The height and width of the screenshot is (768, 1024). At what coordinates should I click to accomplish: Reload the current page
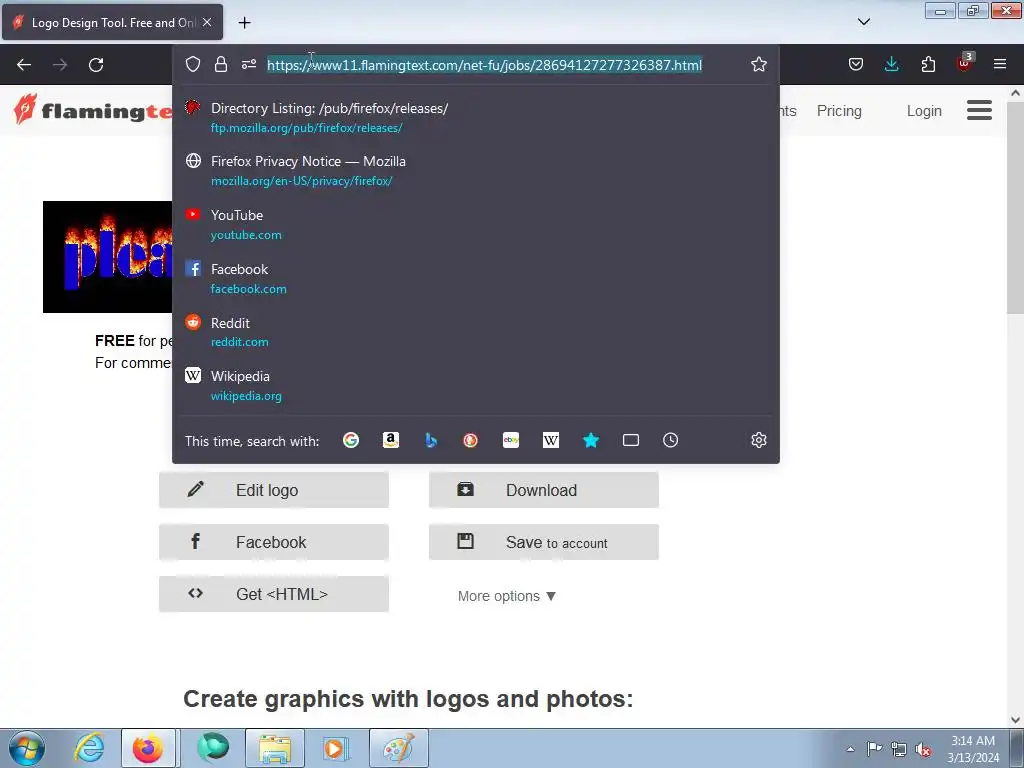(96, 65)
